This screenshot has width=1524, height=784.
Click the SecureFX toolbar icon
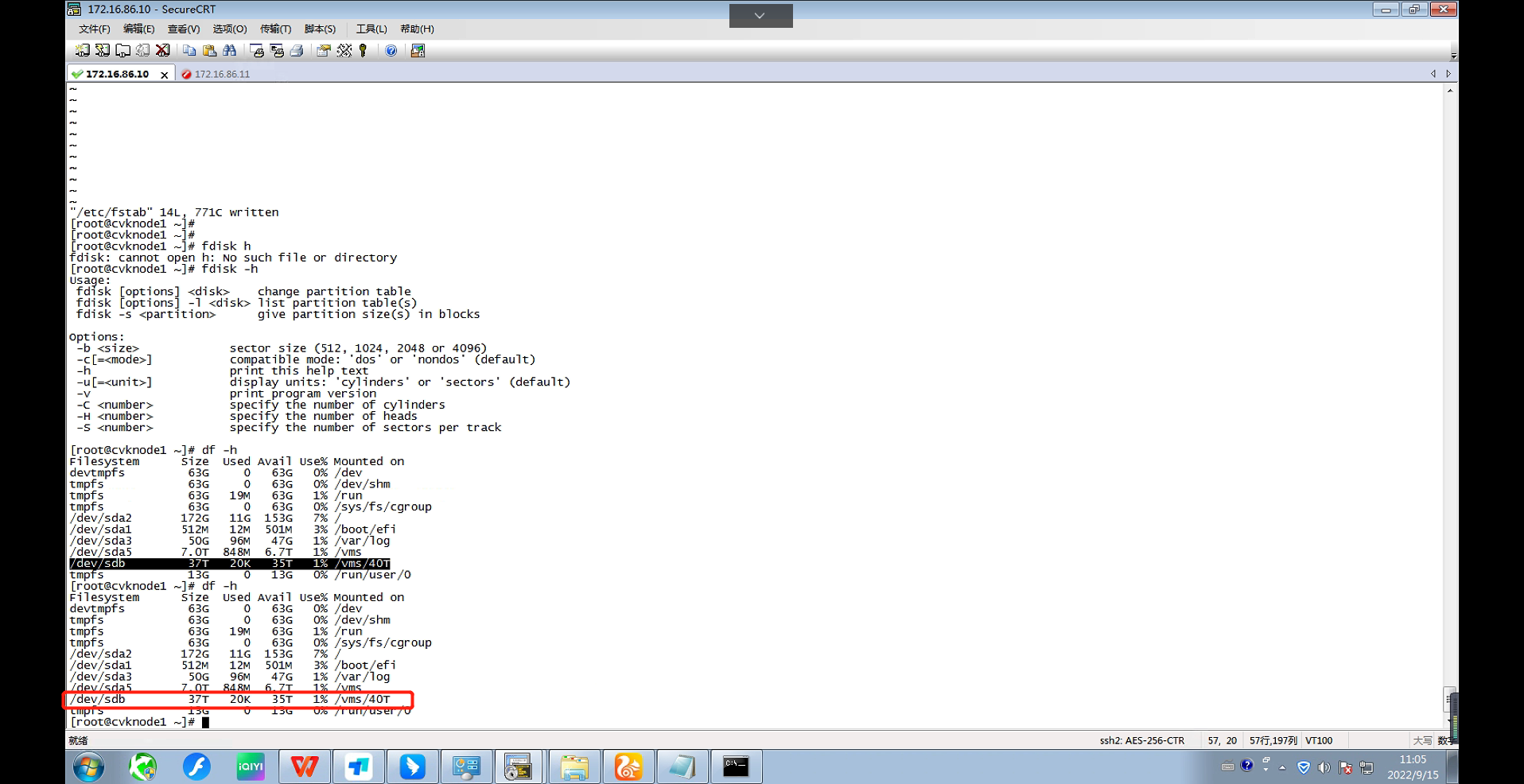coord(418,51)
